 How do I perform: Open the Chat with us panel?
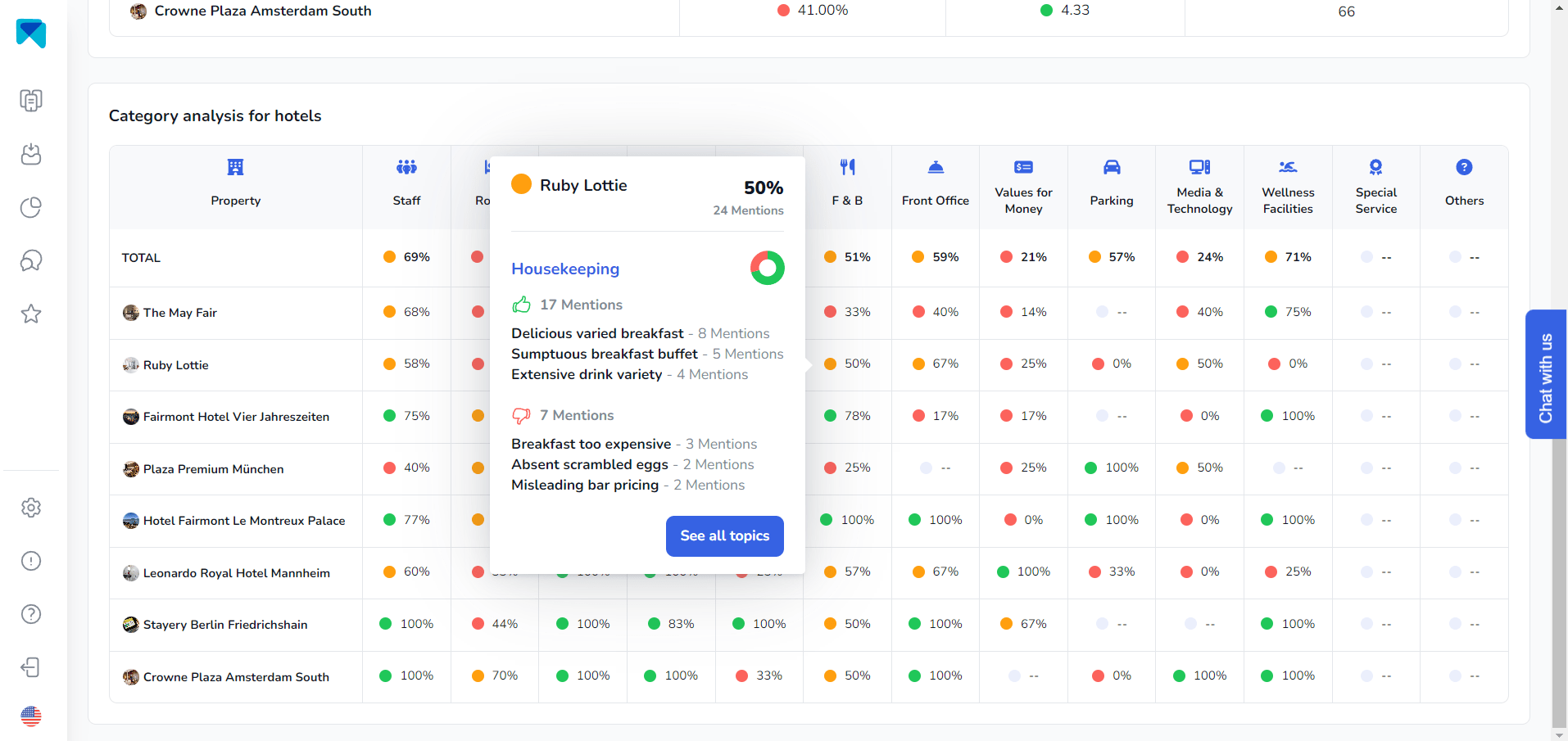pos(1545,374)
